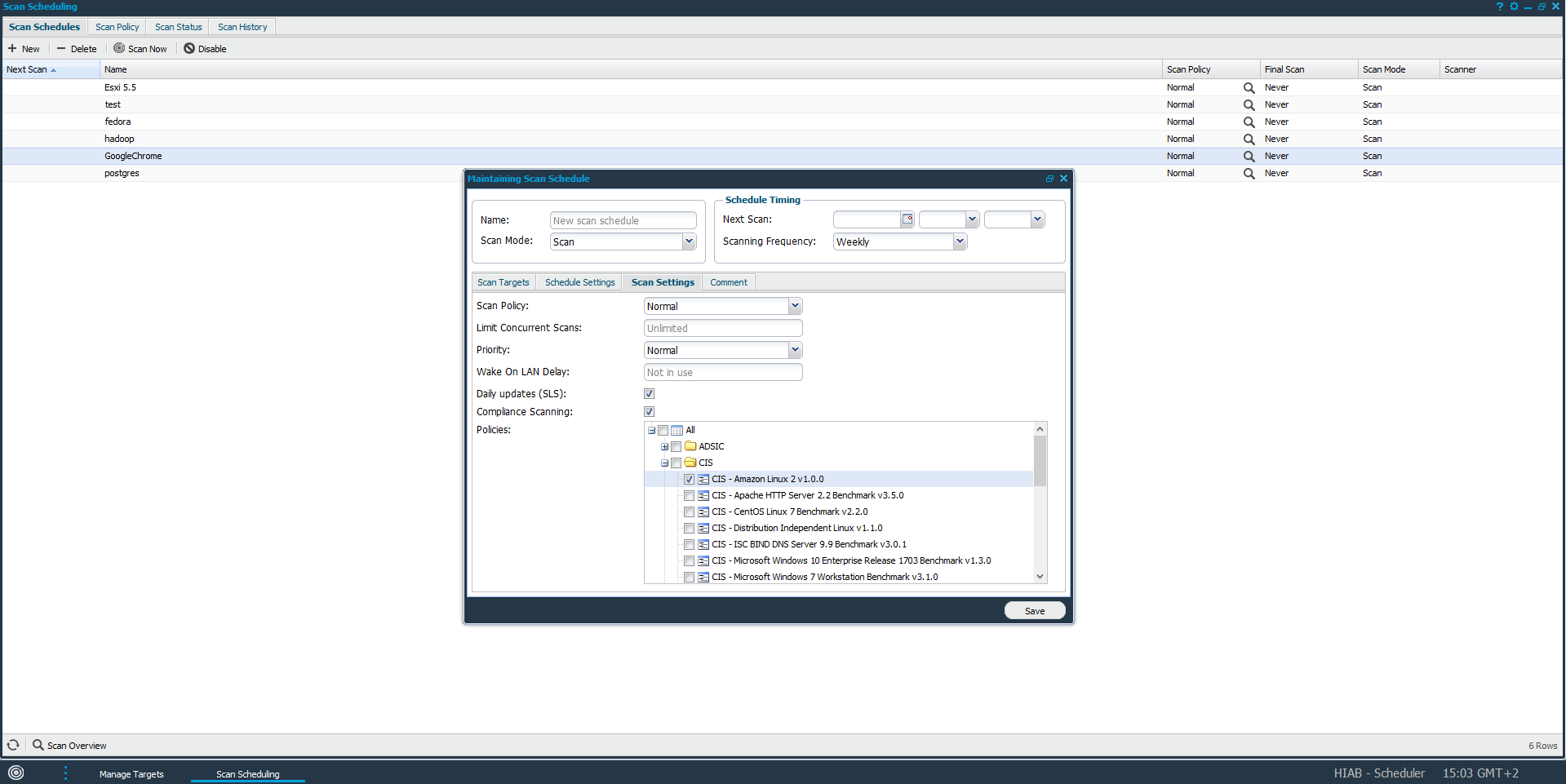Switch to the Scan Targets tab

(x=503, y=282)
